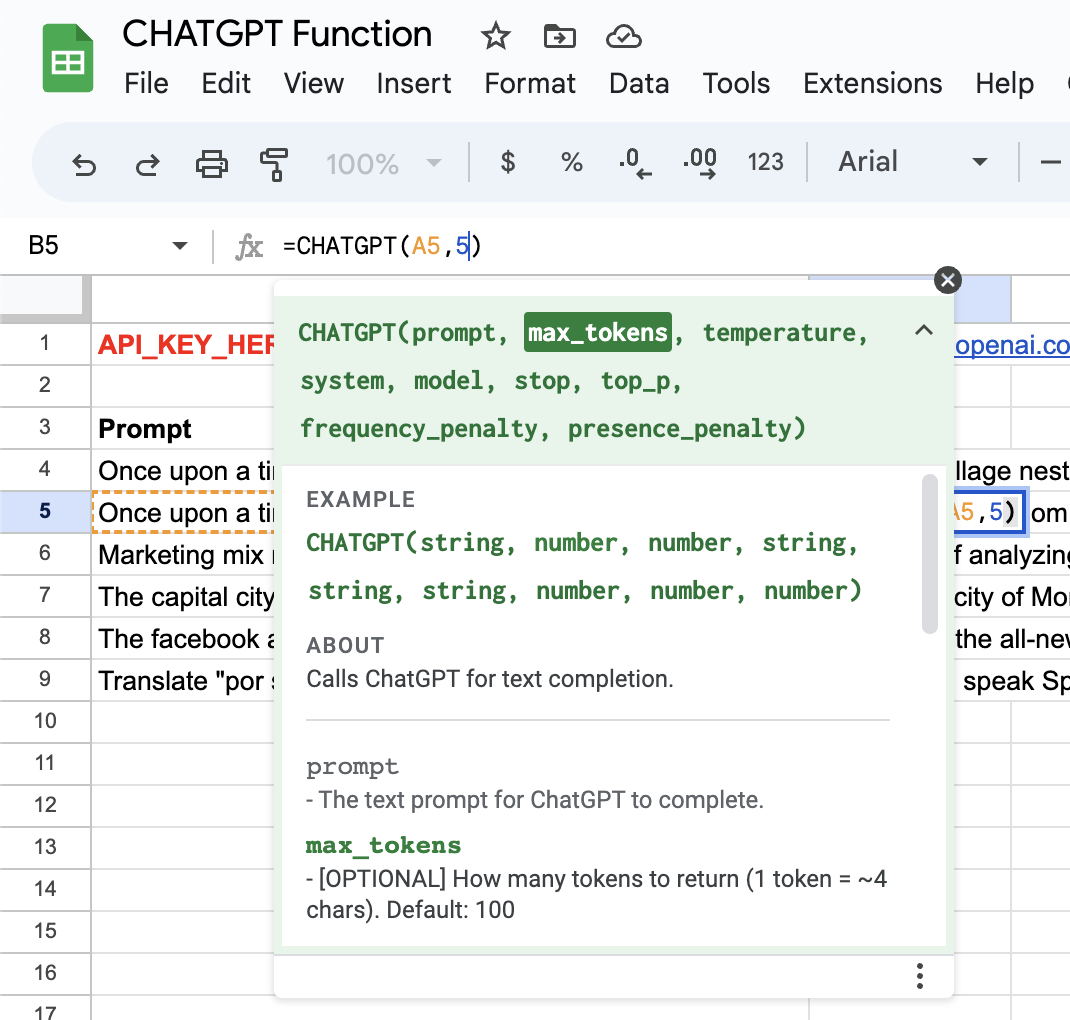Select the Marketing mix cell in row 6
The height and width of the screenshot is (1020, 1070).
pos(183,555)
